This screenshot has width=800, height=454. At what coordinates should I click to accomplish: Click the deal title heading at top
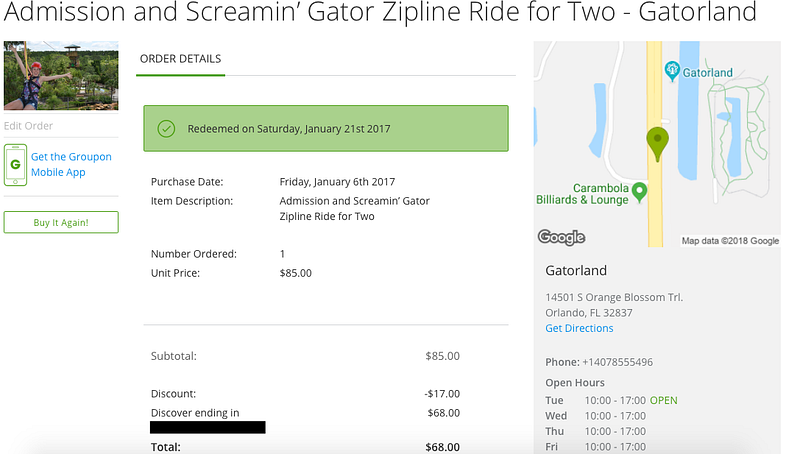click(378, 15)
